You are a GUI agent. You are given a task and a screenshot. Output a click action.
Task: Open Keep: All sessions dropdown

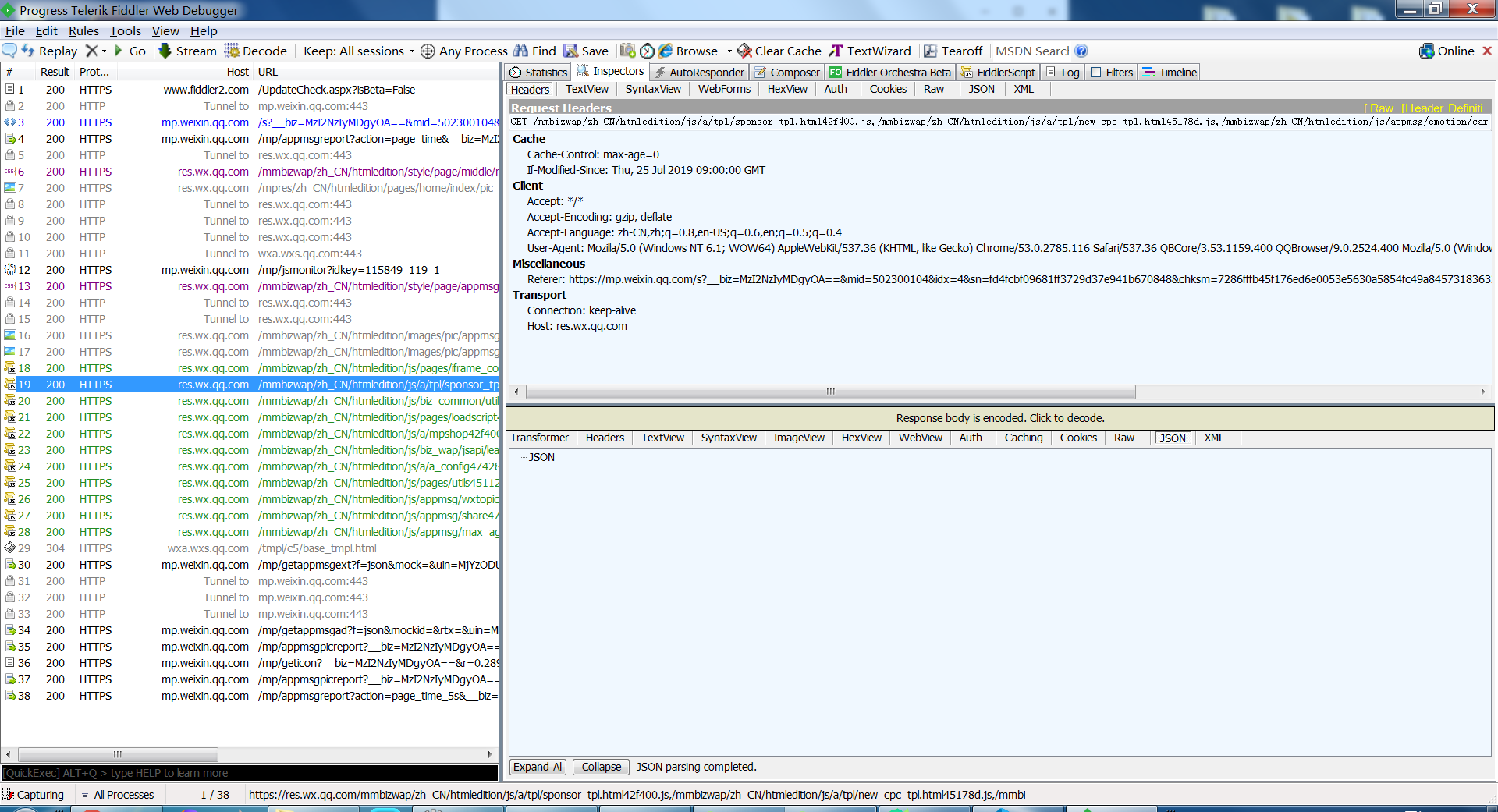tap(359, 51)
